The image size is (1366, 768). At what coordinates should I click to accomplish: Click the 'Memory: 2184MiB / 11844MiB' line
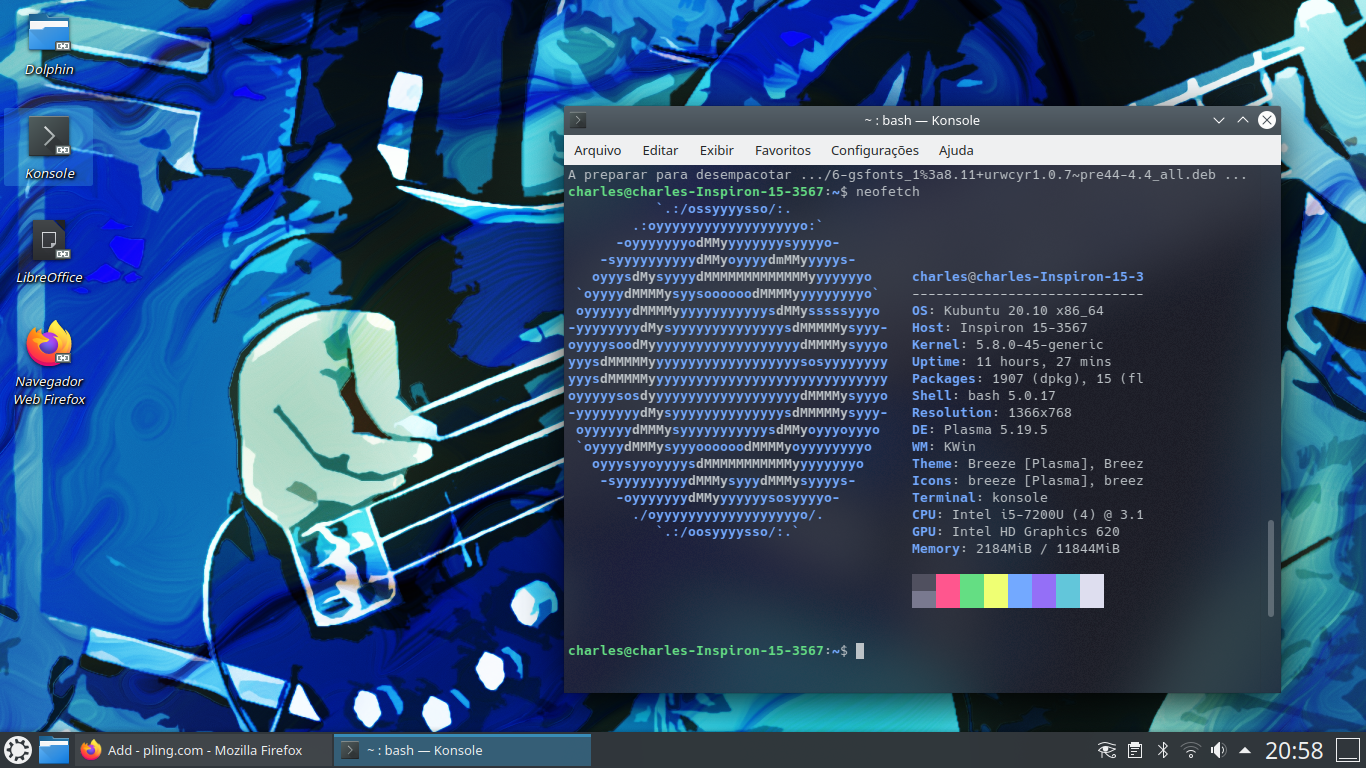(1016, 549)
